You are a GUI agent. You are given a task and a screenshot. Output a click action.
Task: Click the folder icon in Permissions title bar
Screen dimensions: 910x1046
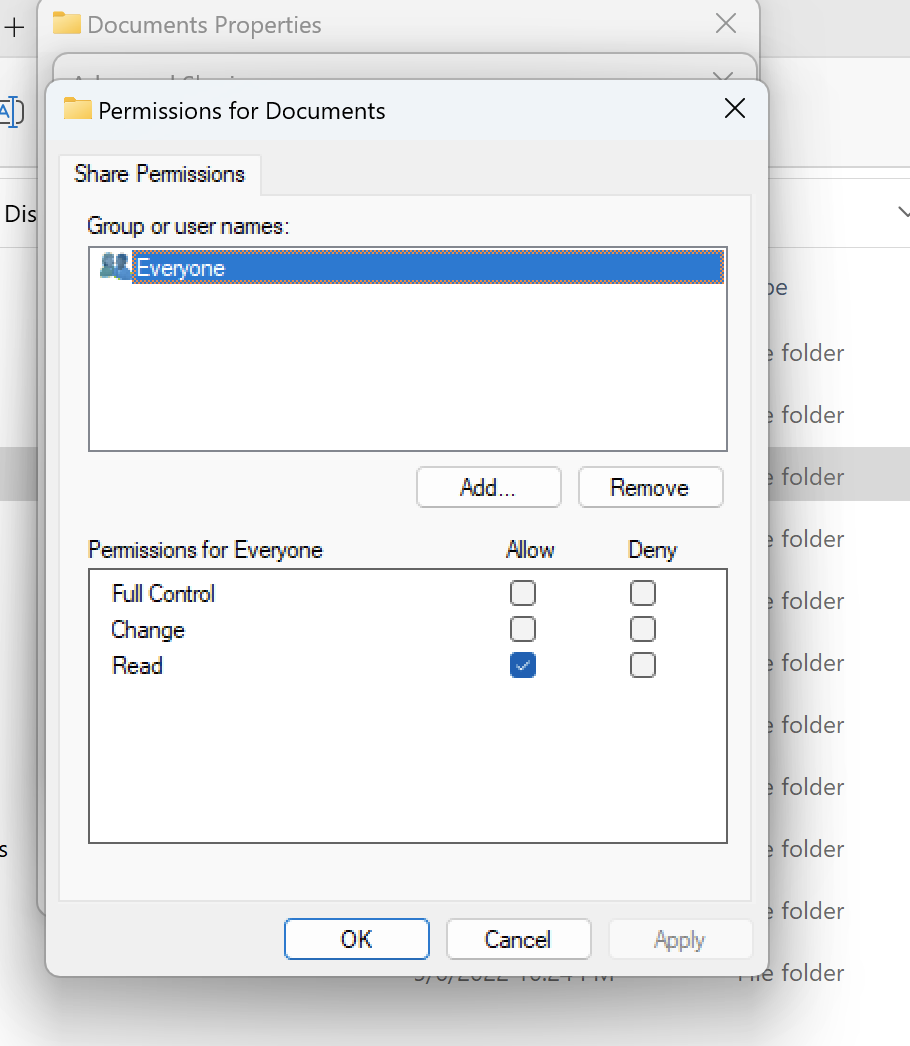tap(77, 109)
